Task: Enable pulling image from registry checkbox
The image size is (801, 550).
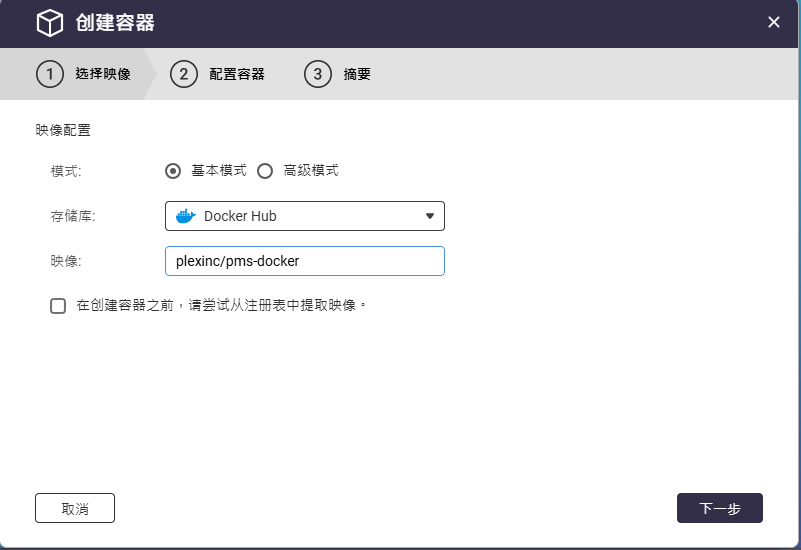Action: pyautogui.click(x=58, y=306)
